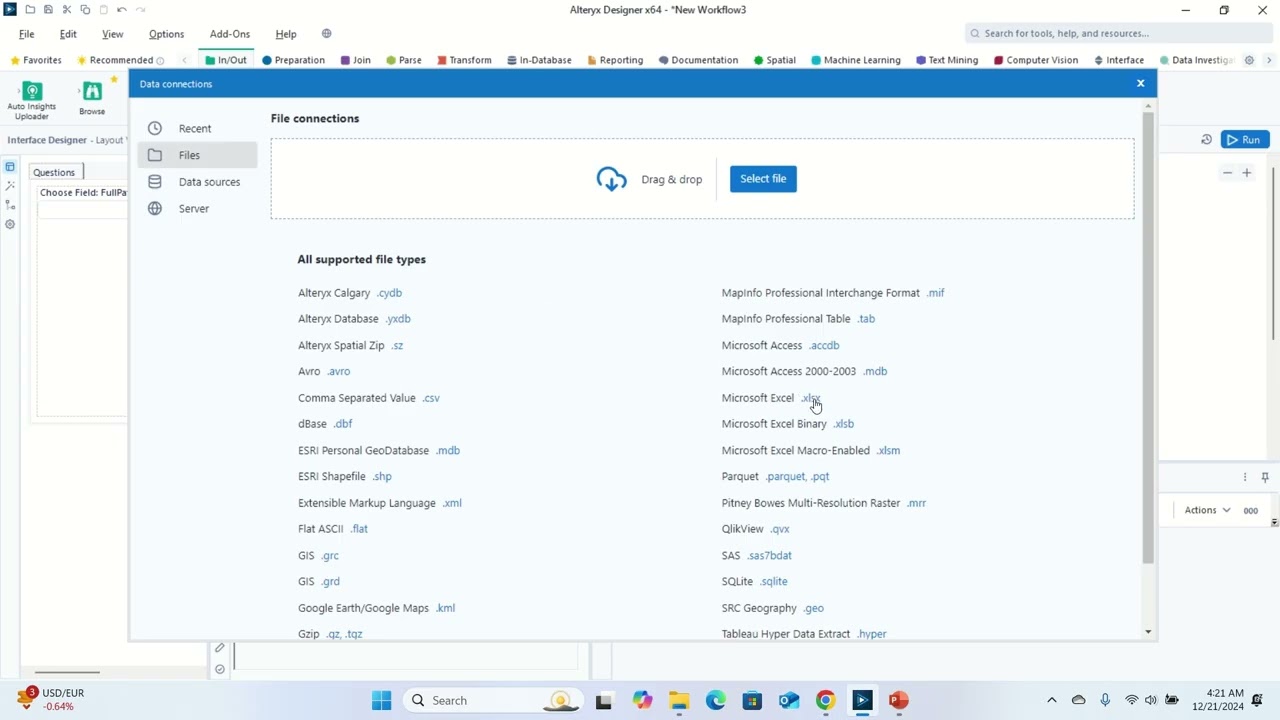Open the File menu
This screenshot has height=720, width=1280.
click(27, 34)
